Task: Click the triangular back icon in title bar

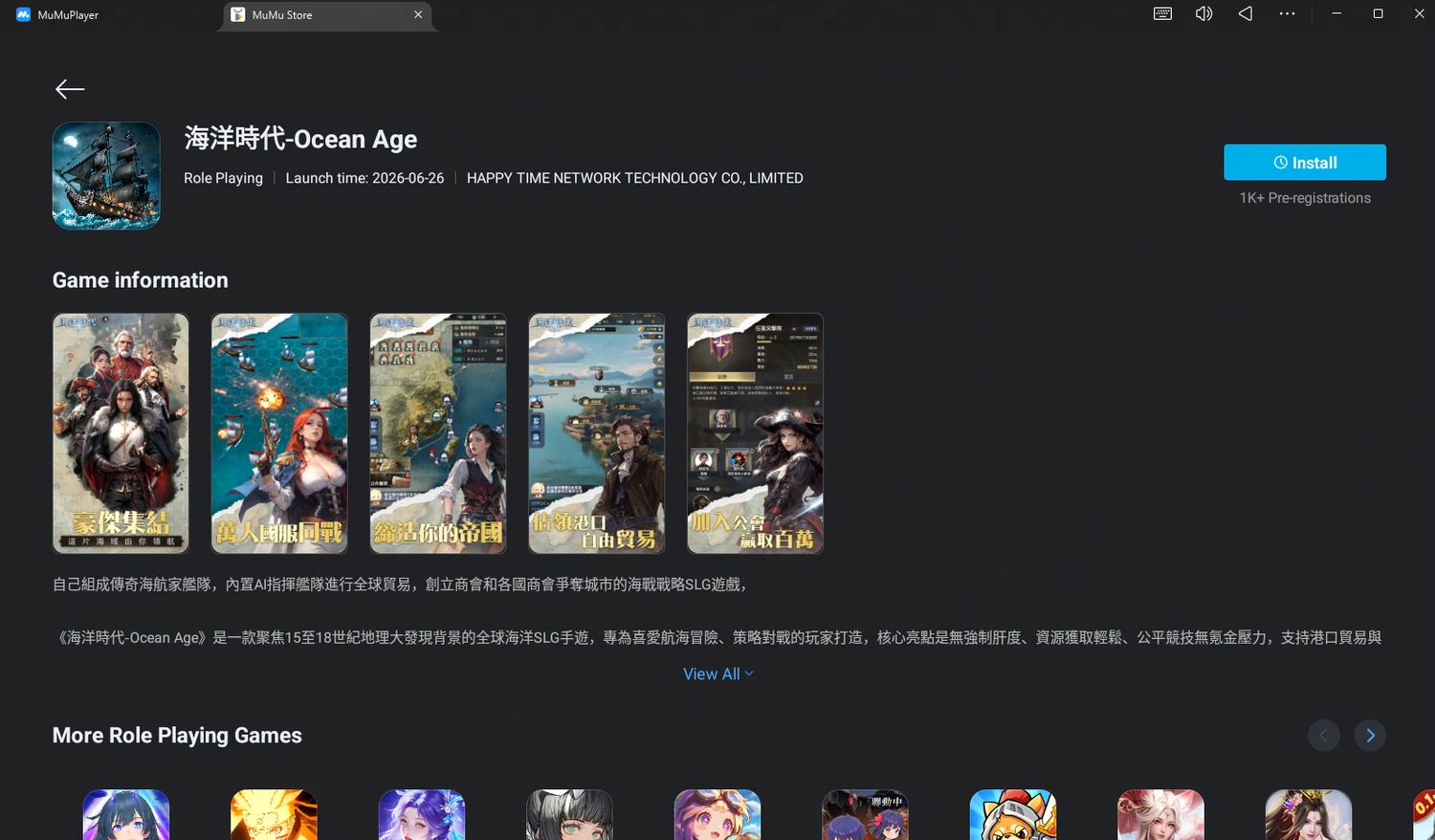Action: pyautogui.click(x=1245, y=13)
